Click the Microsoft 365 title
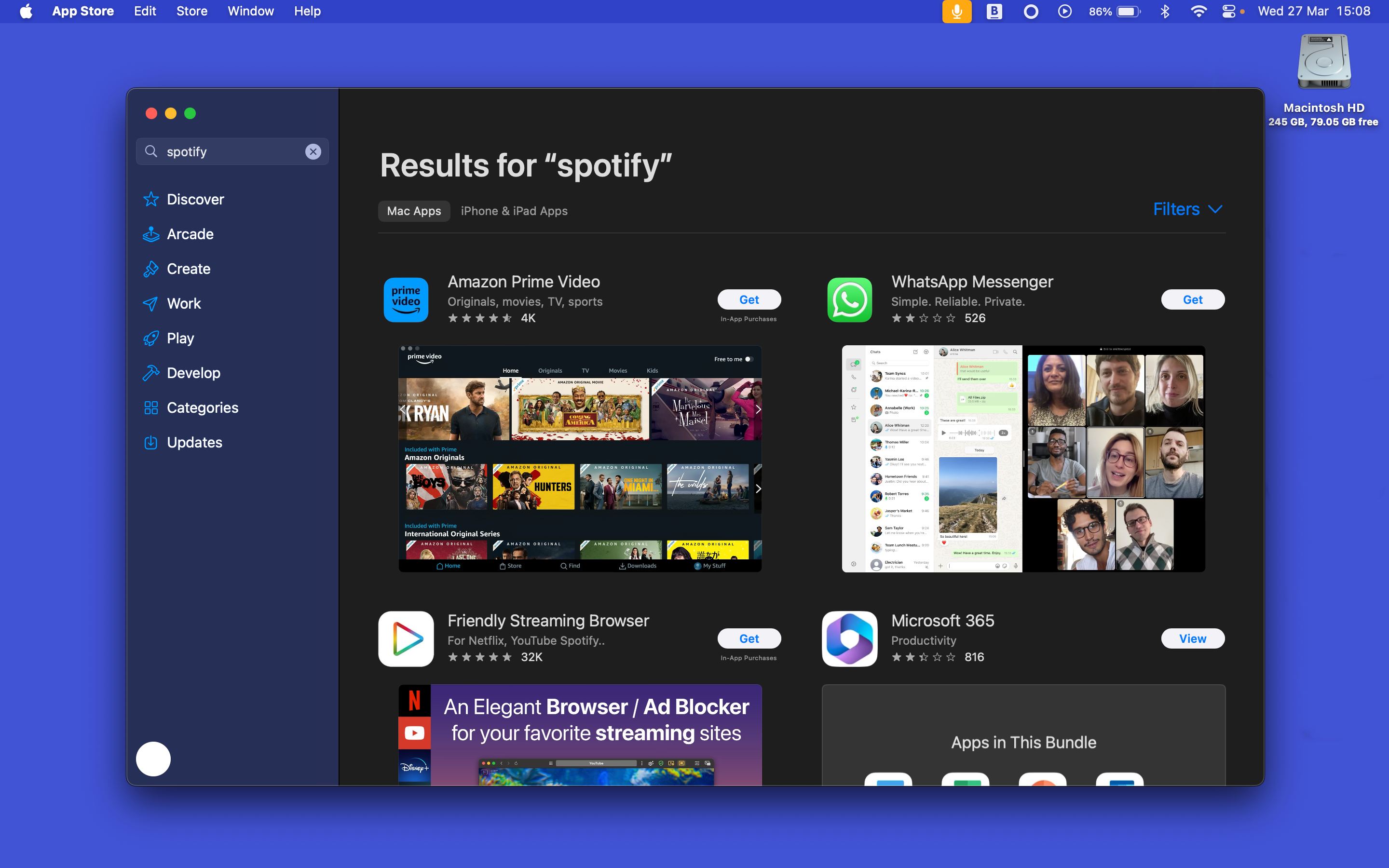Image resolution: width=1389 pixels, height=868 pixels. [942, 620]
